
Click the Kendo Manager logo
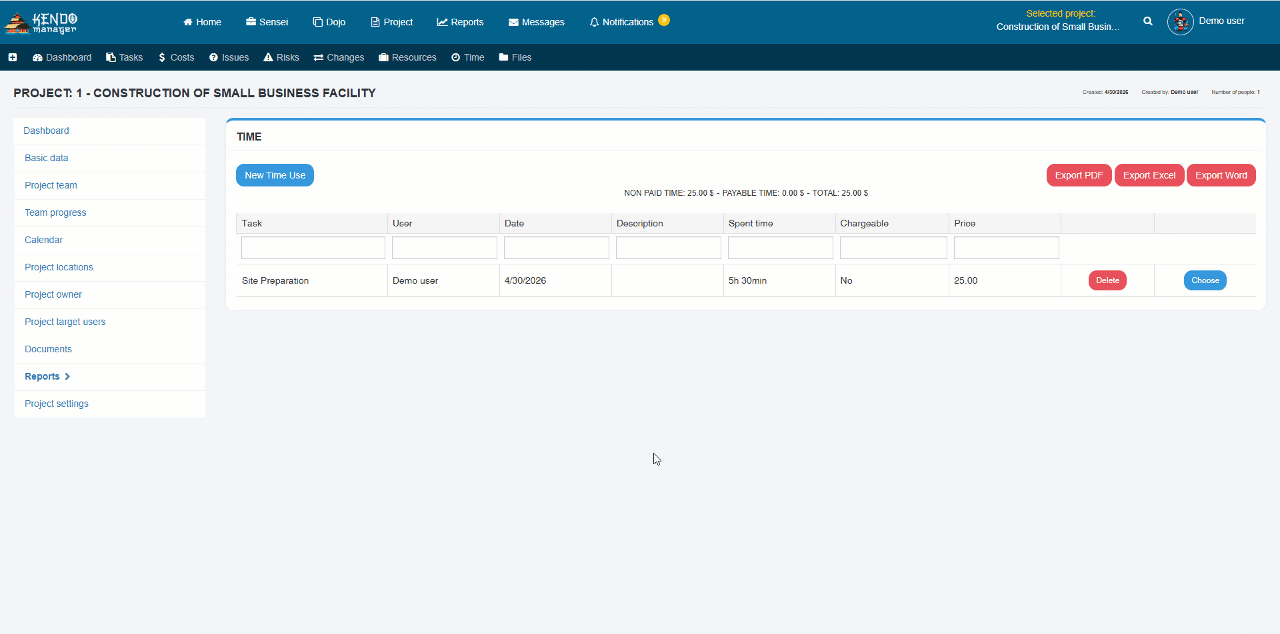42,21
